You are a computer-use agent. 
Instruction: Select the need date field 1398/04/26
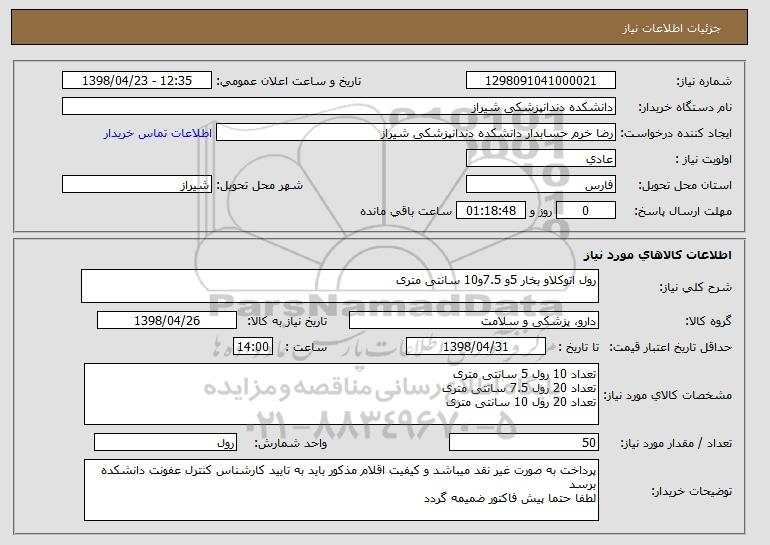click(167, 321)
